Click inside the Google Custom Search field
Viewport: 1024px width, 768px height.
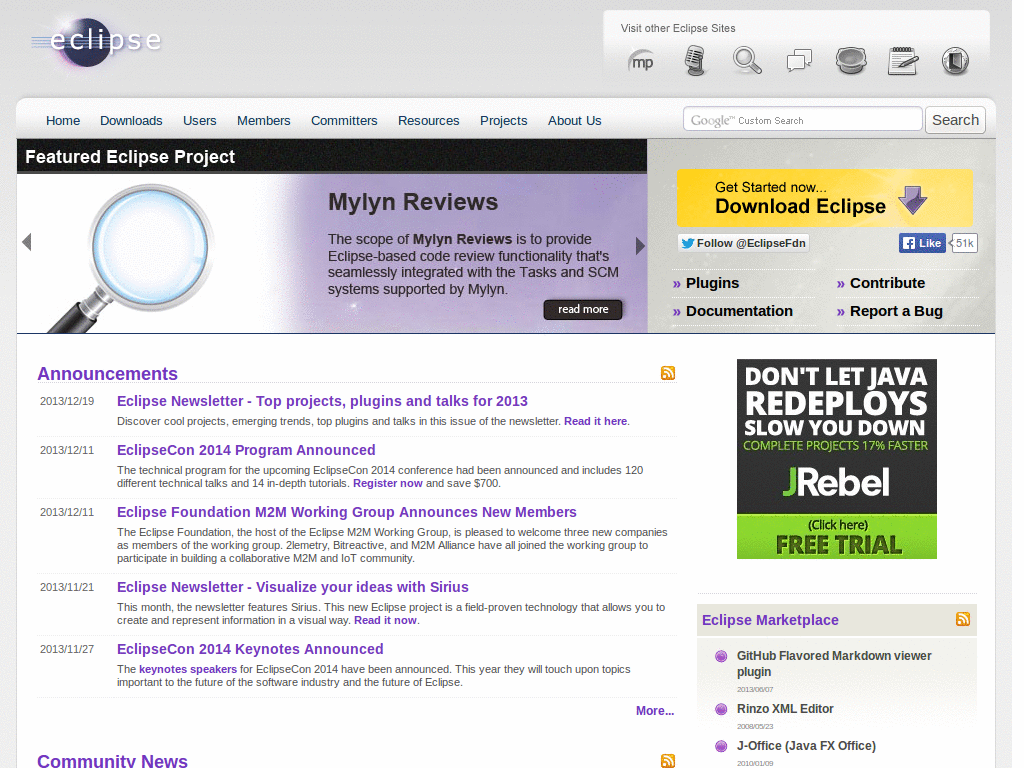click(x=802, y=119)
